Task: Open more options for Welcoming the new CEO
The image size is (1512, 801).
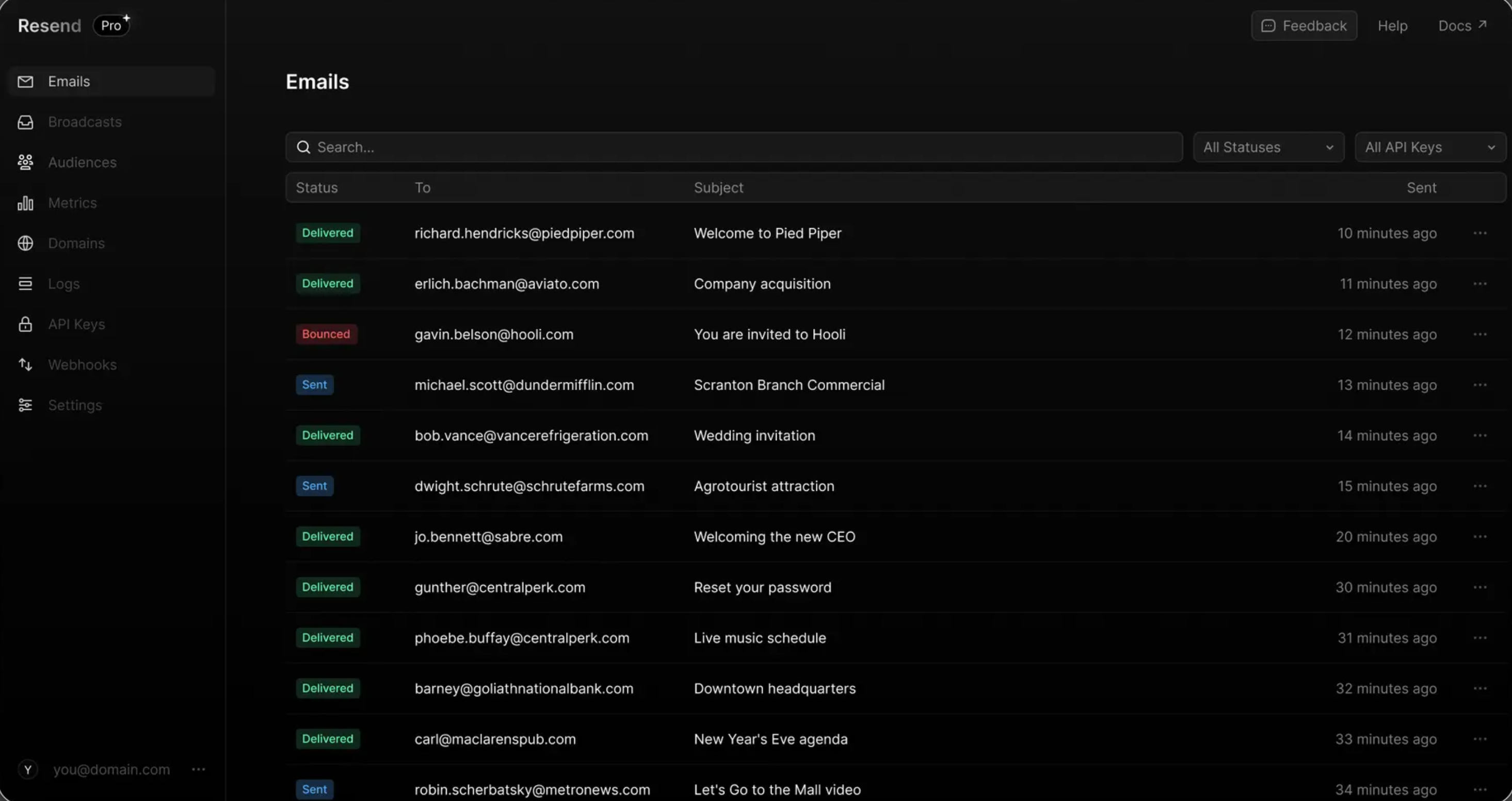Action: (1479, 537)
